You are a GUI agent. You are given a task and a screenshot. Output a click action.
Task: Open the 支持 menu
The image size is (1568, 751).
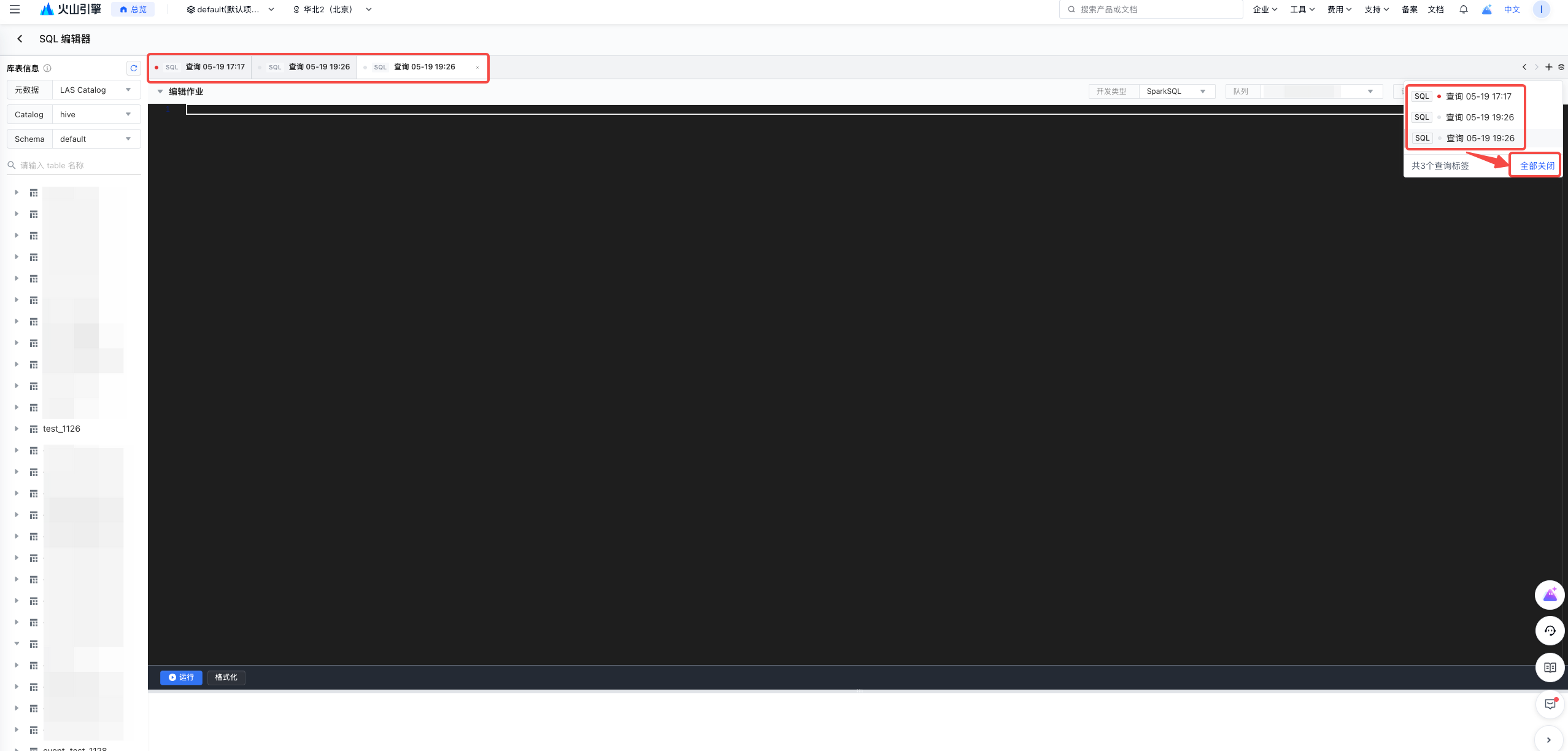pyautogui.click(x=1377, y=9)
